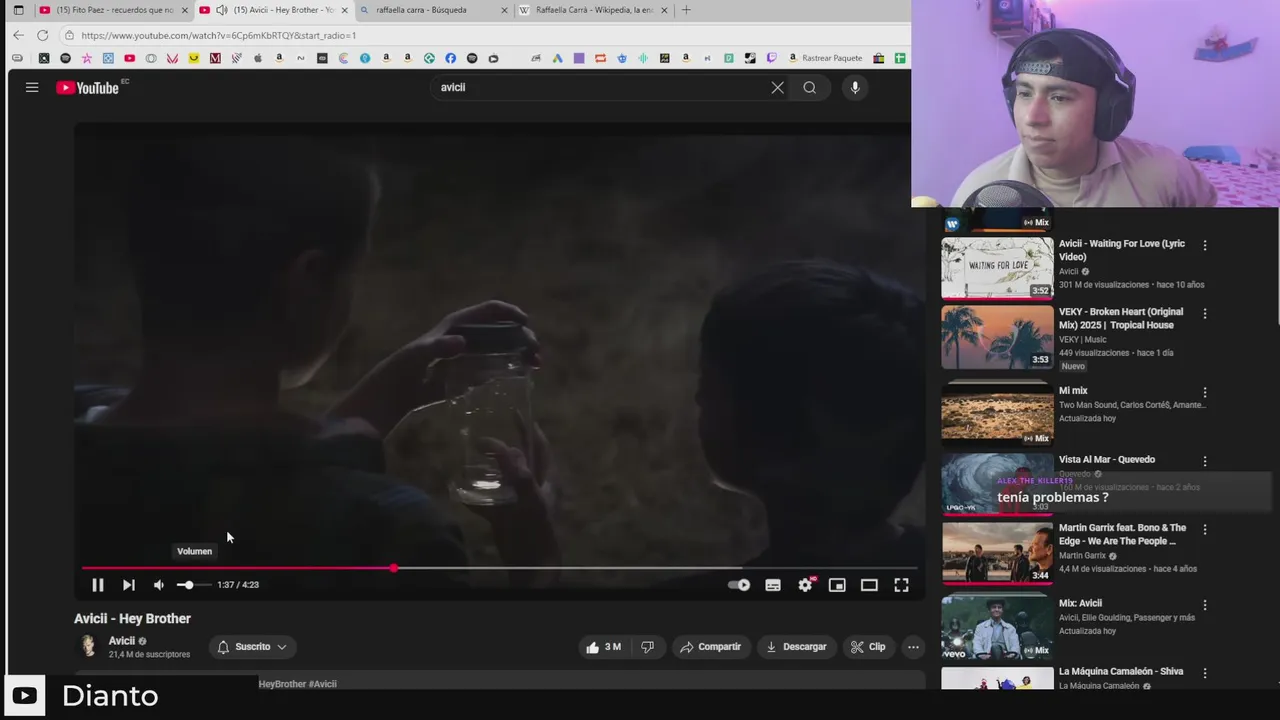Switch to theater mode
The width and height of the screenshot is (1280, 720).
coord(869,585)
